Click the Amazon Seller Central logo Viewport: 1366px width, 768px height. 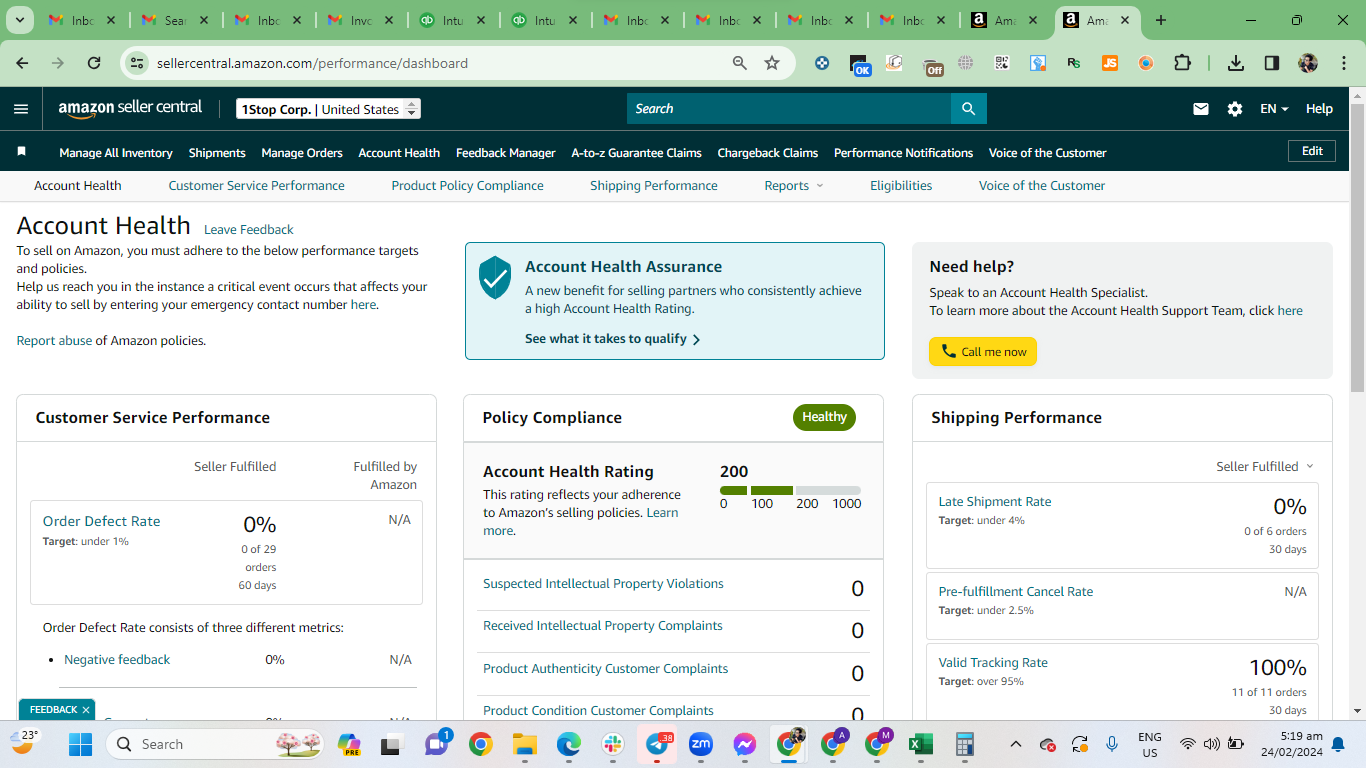pyautogui.click(x=130, y=108)
